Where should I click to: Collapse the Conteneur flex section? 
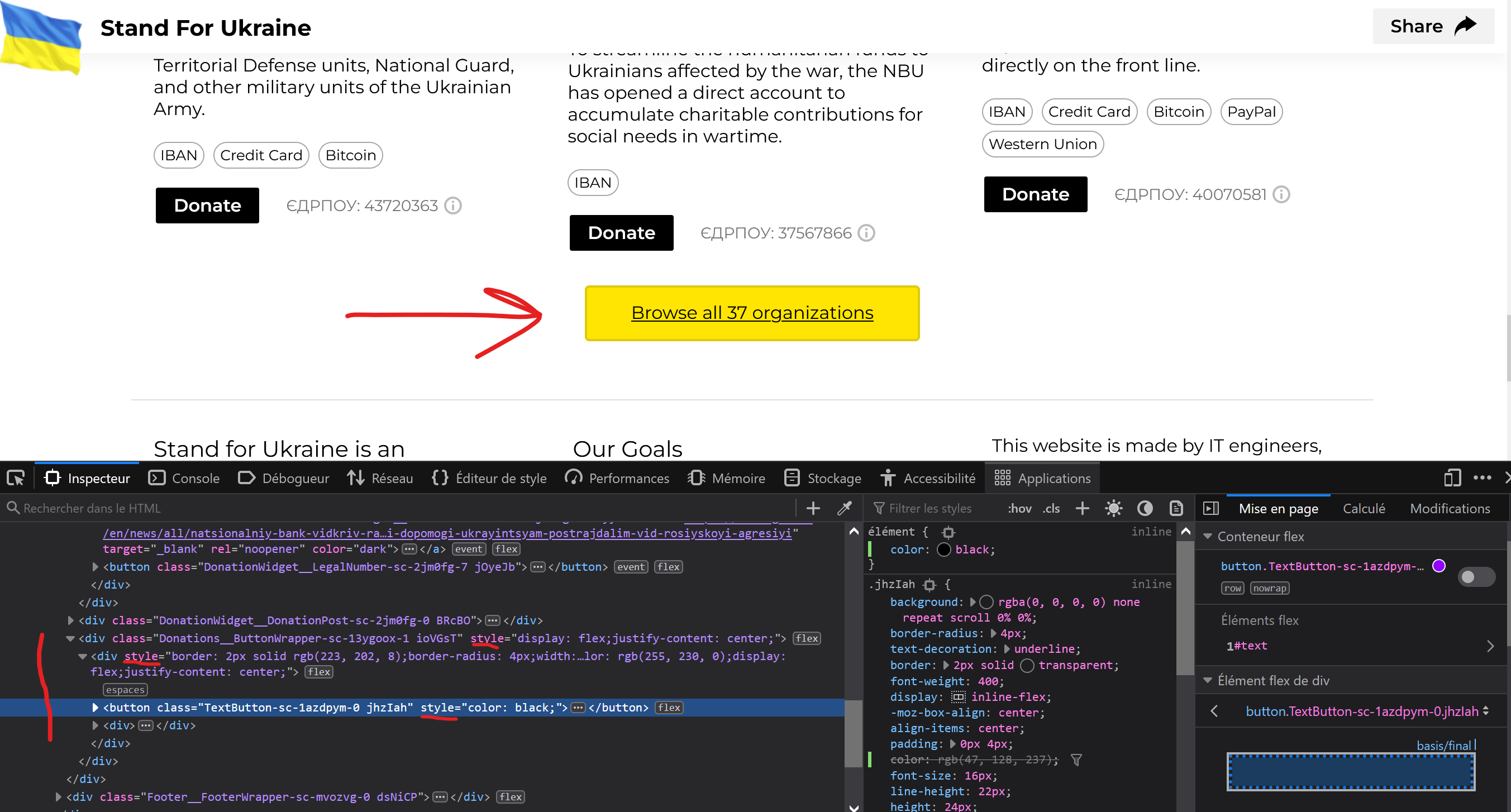coord(1208,537)
